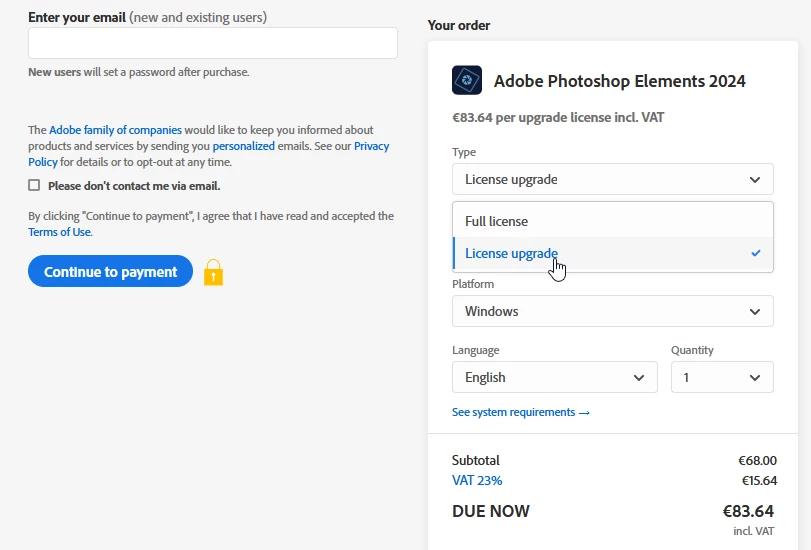Focus the Enter your email field
Image resolution: width=811 pixels, height=550 pixels.
213,43
